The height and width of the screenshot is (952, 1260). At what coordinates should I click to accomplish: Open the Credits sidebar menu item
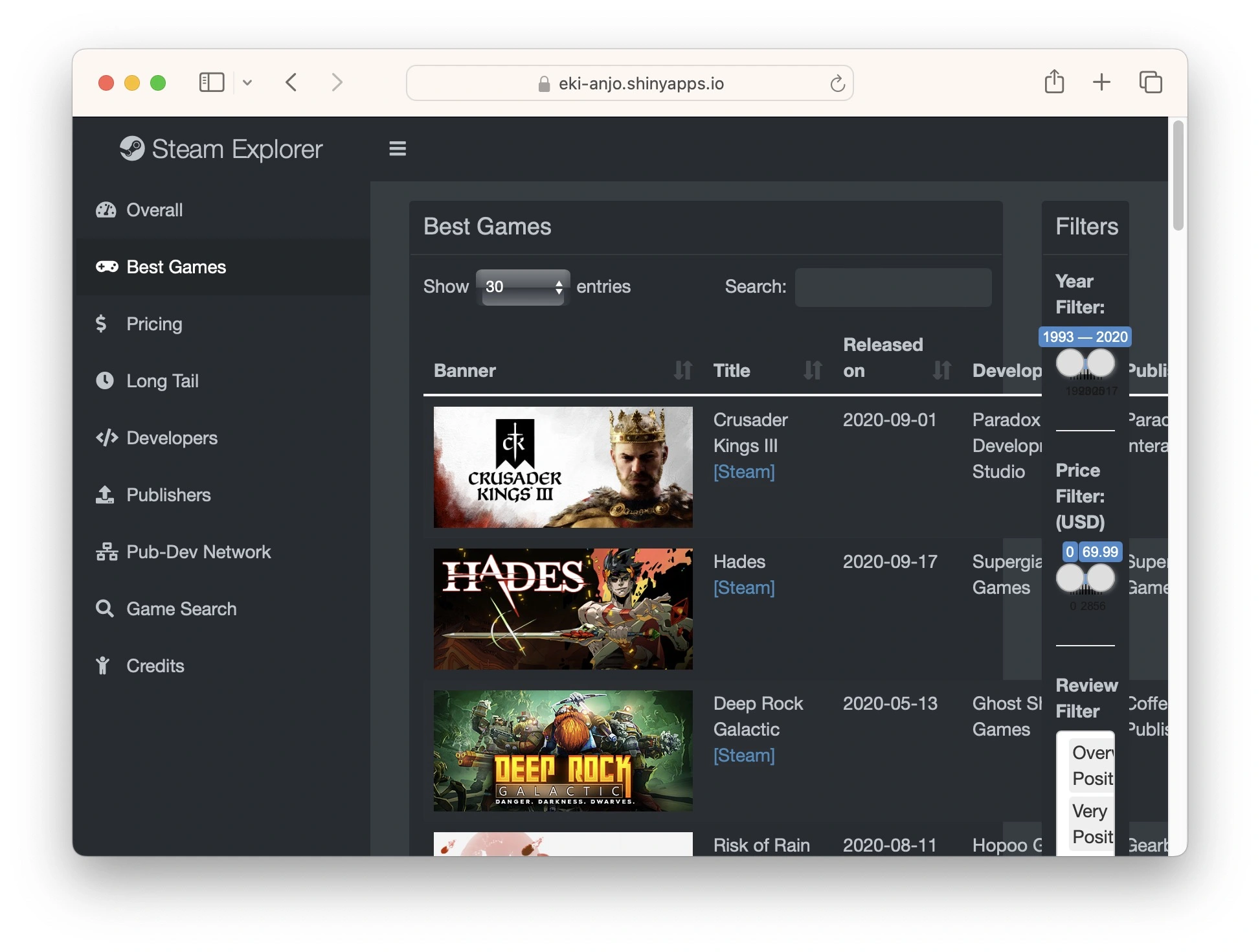click(155, 666)
